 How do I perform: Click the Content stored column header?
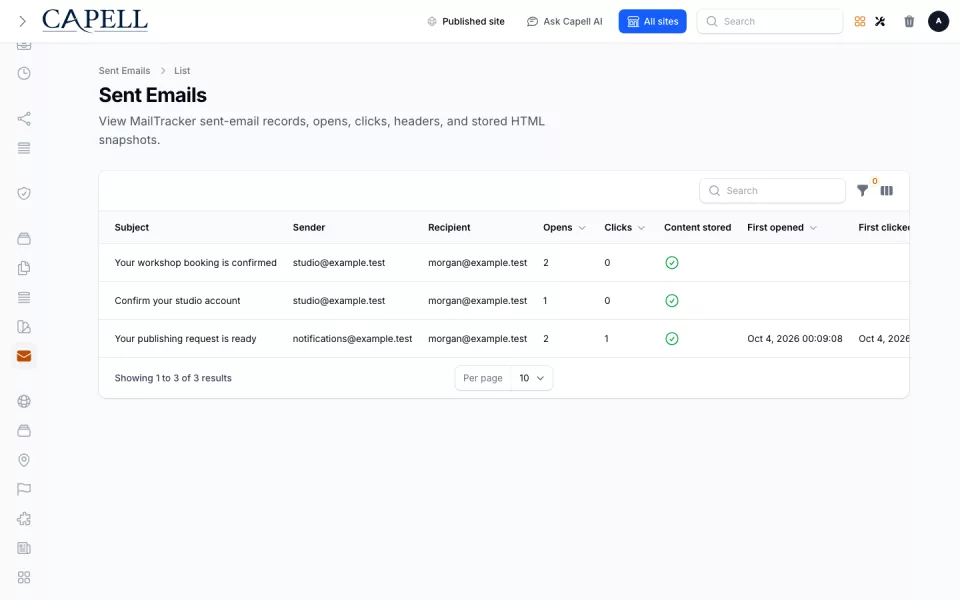[x=697, y=228]
